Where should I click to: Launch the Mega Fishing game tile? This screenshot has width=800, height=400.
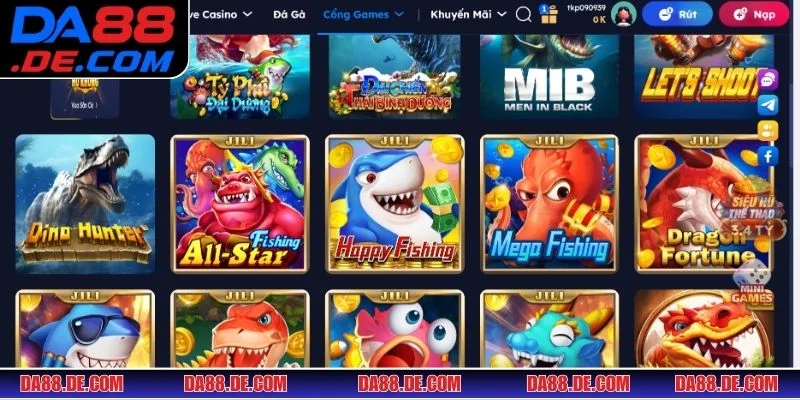click(549, 204)
